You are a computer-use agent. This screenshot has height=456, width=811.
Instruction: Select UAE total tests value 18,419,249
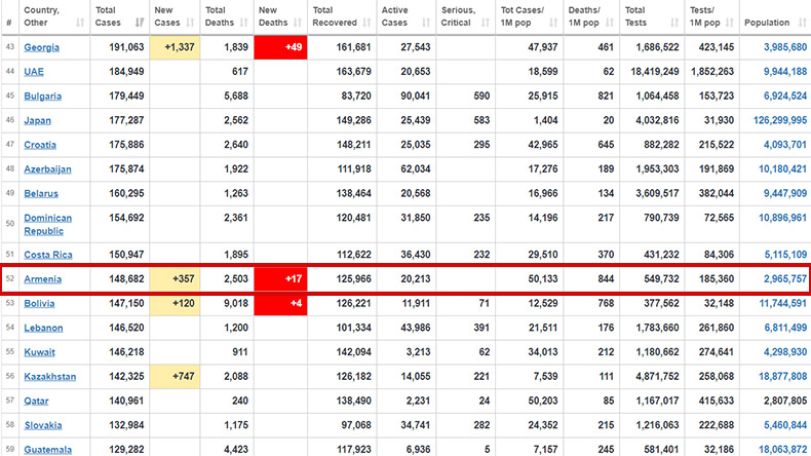654,71
